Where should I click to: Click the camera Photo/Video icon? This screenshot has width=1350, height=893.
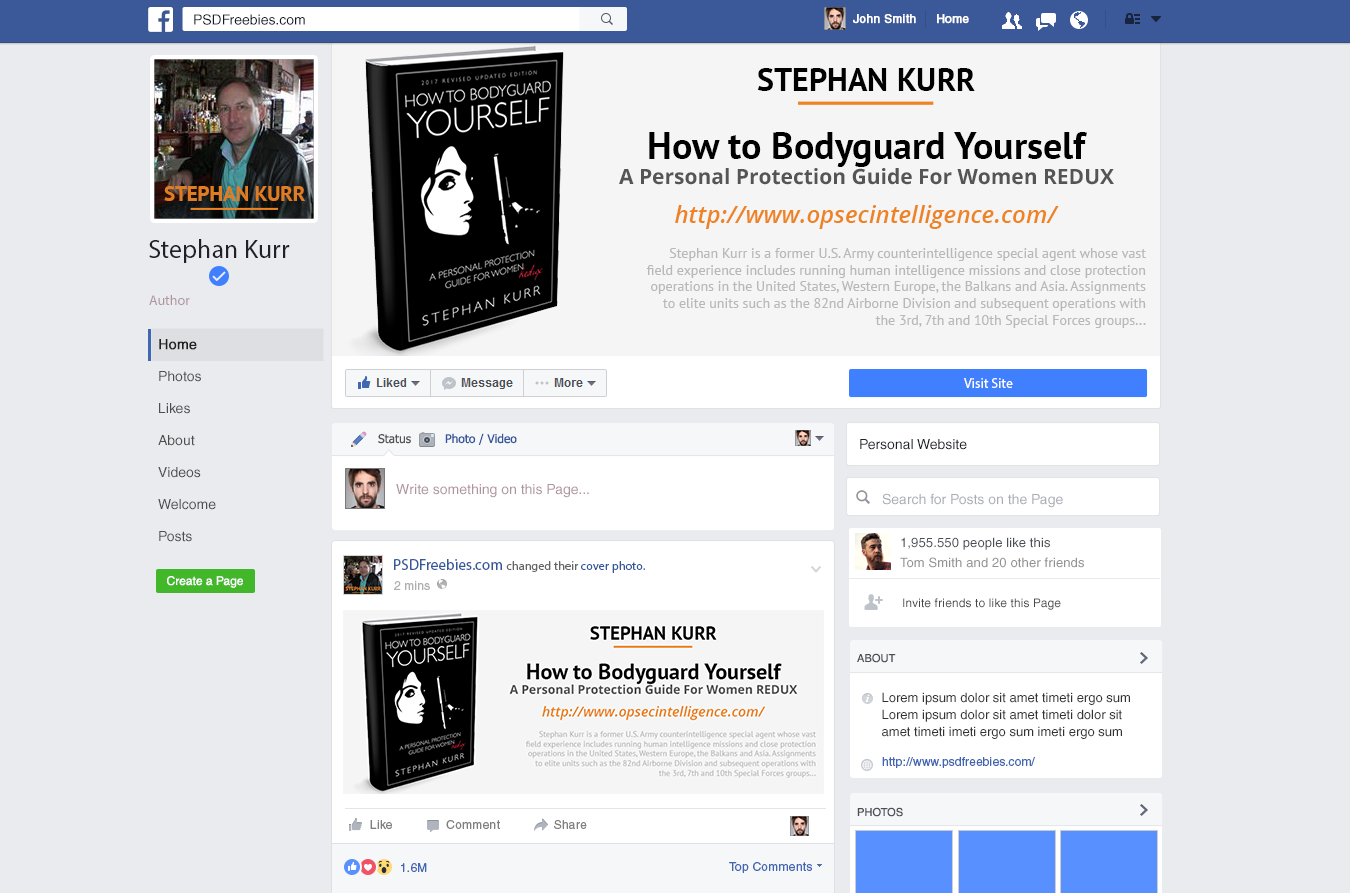(427, 438)
